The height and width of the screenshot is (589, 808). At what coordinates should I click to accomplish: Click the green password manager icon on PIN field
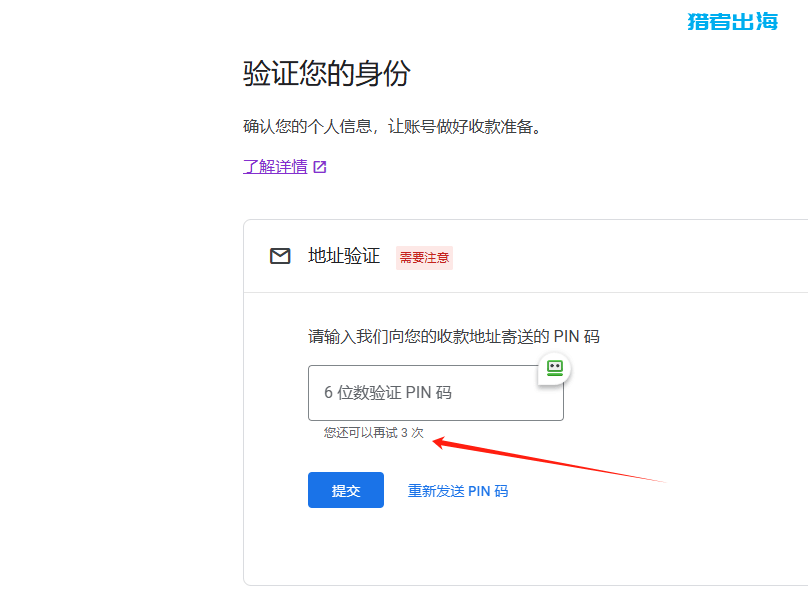(554, 368)
